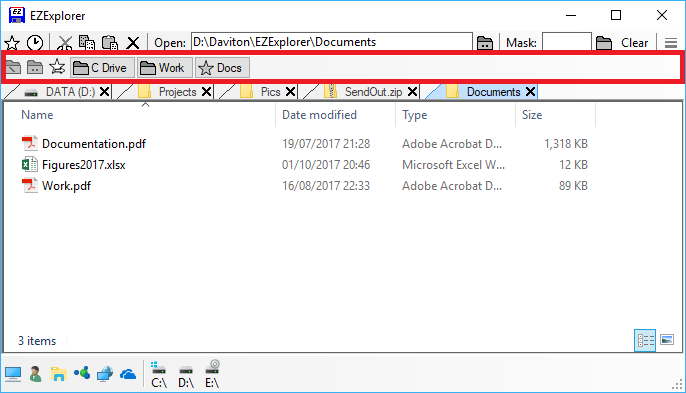Sort by Size column header

[532, 115]
